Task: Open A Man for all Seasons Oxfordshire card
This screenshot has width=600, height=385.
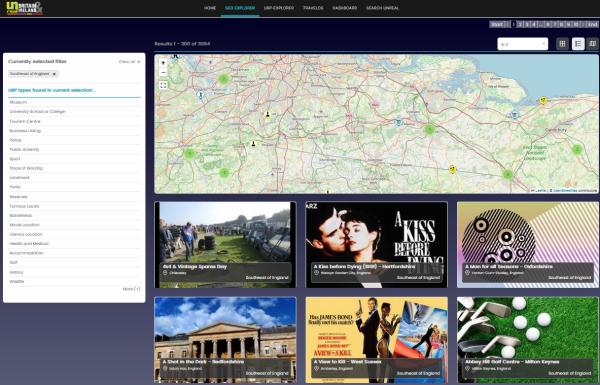Action: click(528, 245)
